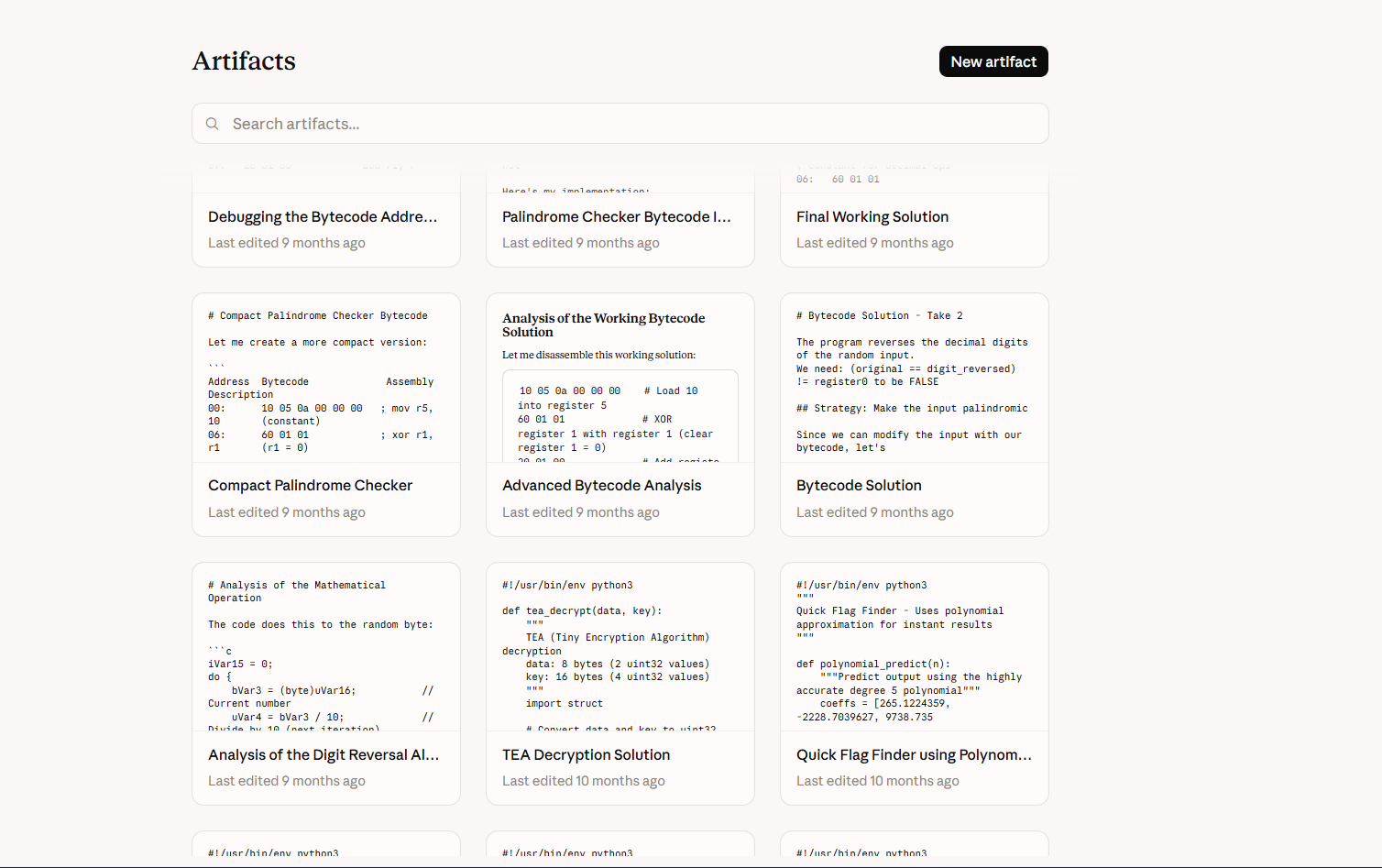
Task: Open the Final Working Solution artifact title
Action: [x=872, y=216]
